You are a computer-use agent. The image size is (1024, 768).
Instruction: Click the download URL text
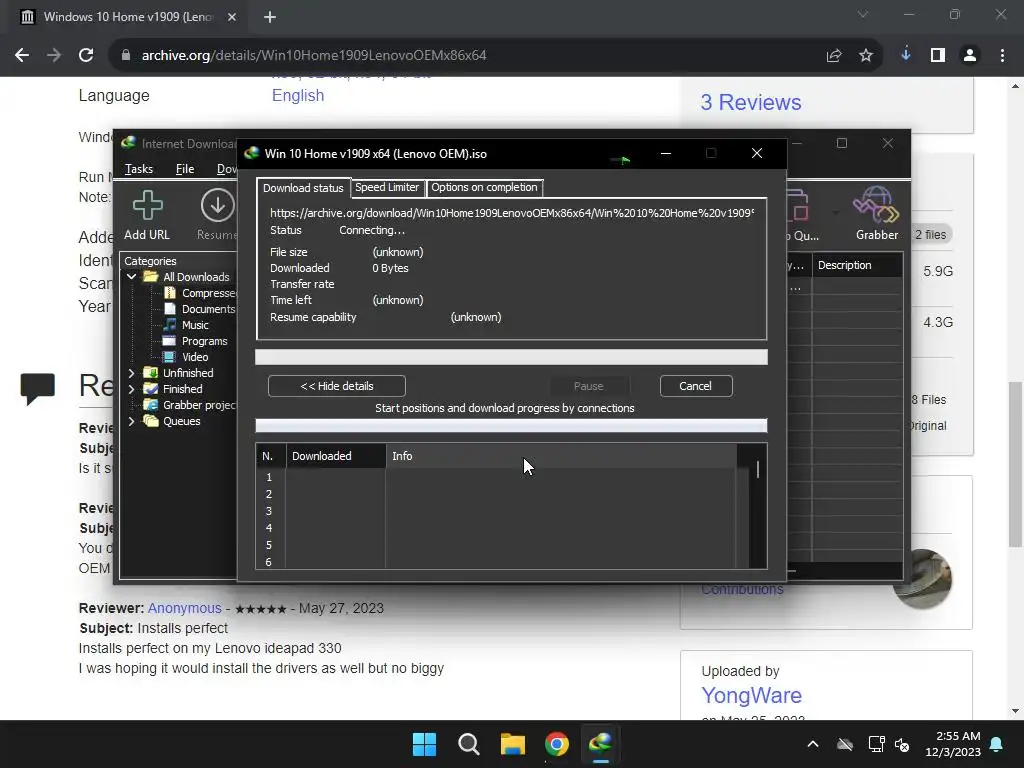tap(512, 213)
